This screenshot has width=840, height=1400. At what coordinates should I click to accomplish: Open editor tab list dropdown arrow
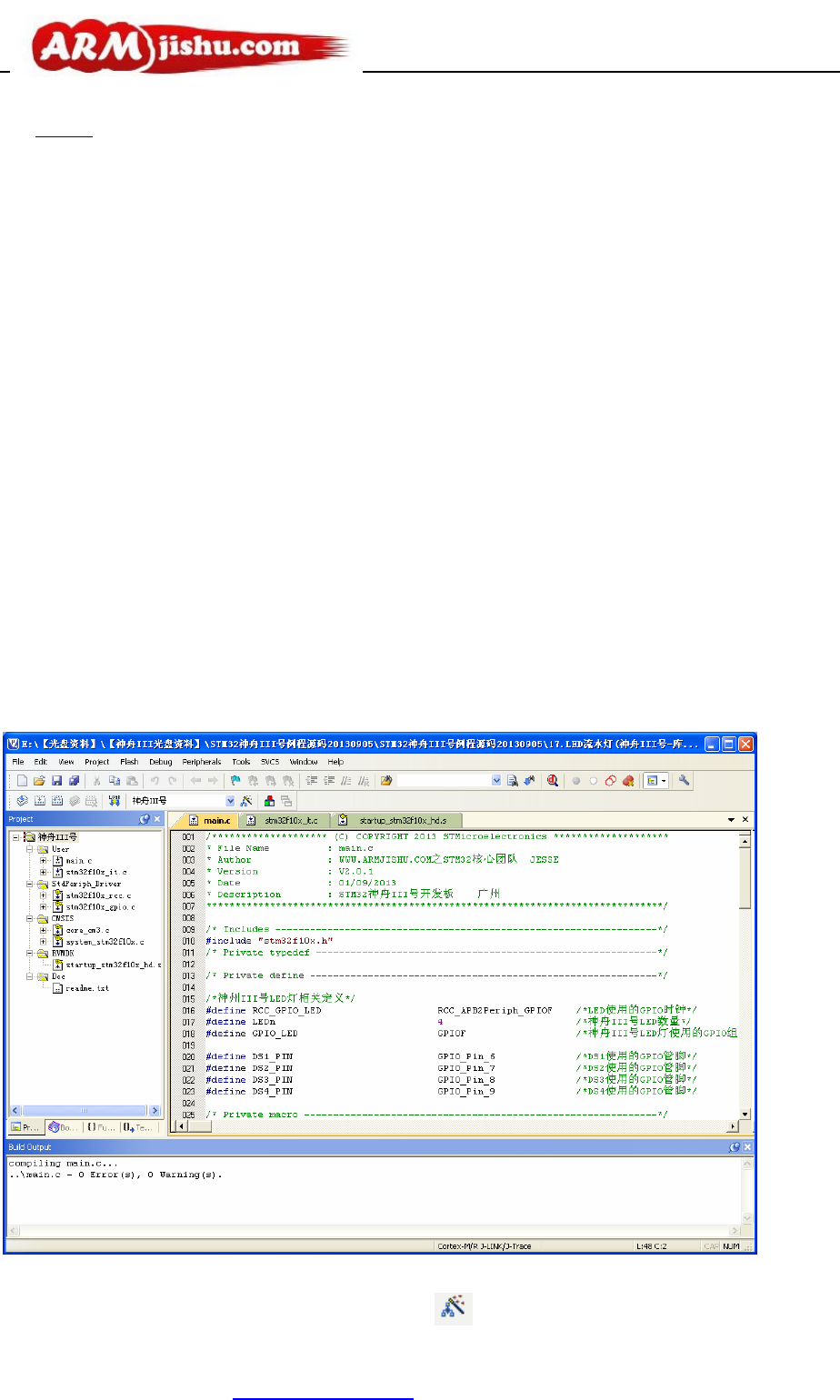point(732,820)
